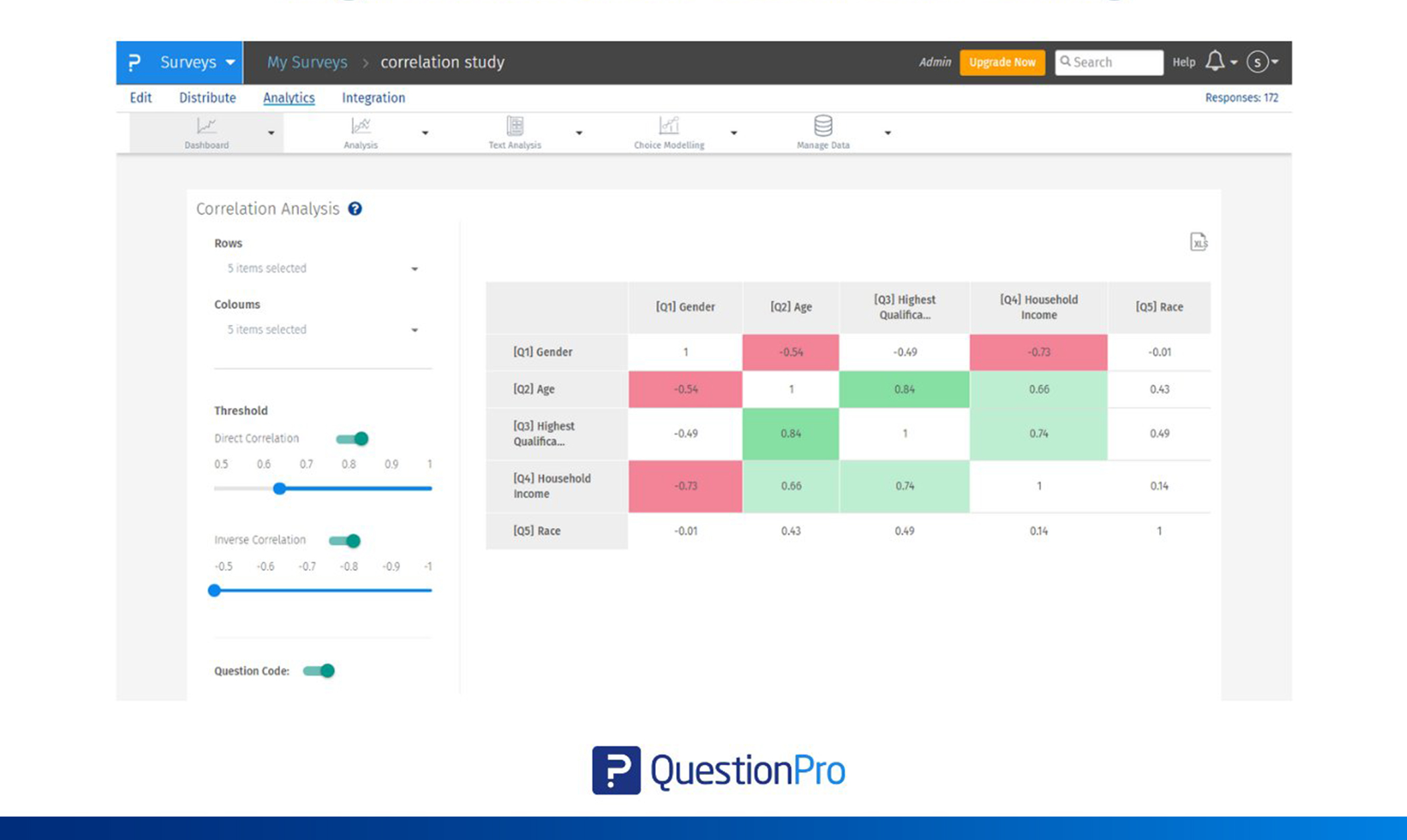The width and height of the screenshot is (1407, 840).
Task: Disable the Direct Correlation toggle
Action: 353,439
